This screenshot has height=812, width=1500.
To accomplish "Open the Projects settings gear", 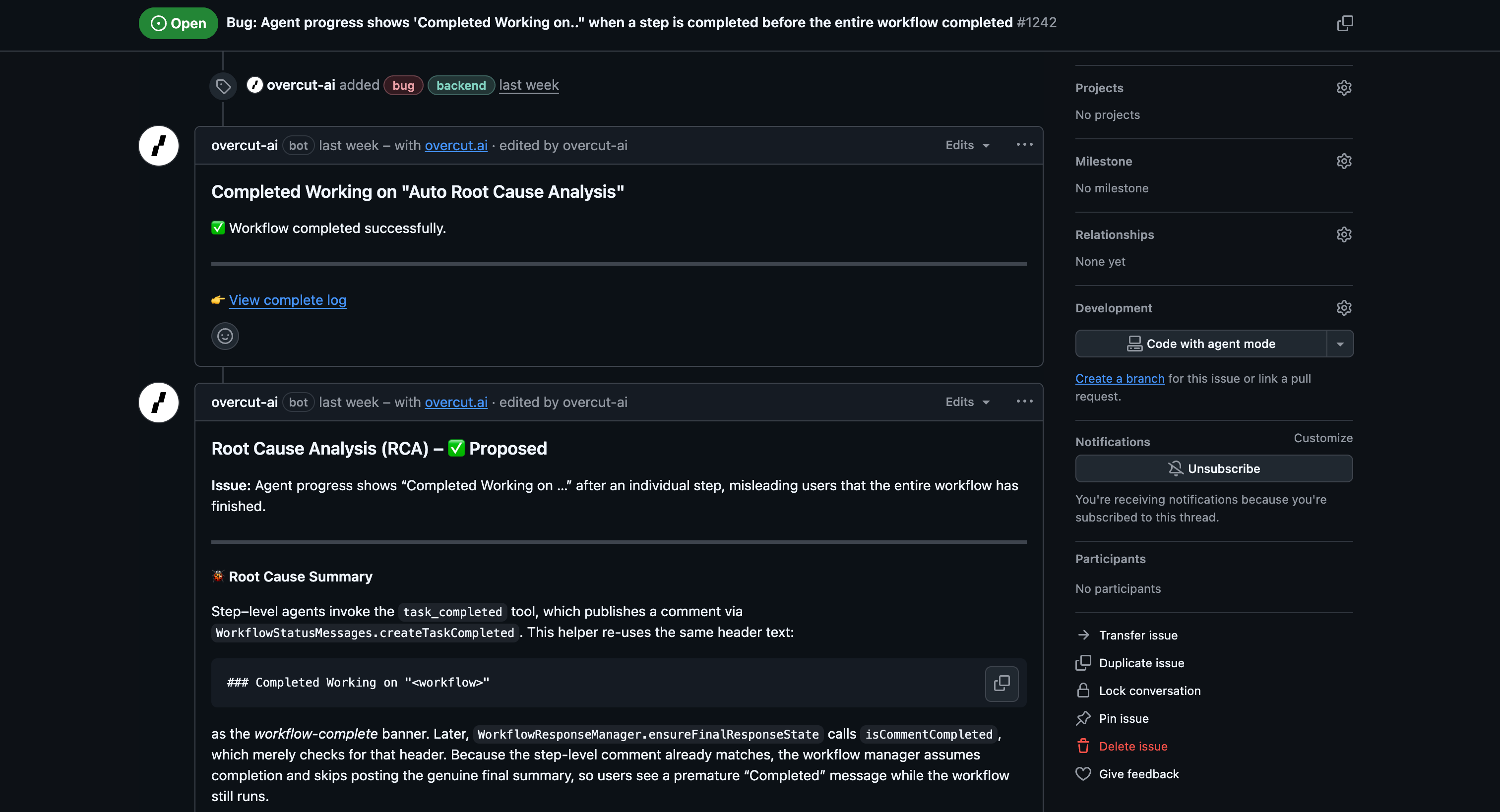I will [1343, 88].
